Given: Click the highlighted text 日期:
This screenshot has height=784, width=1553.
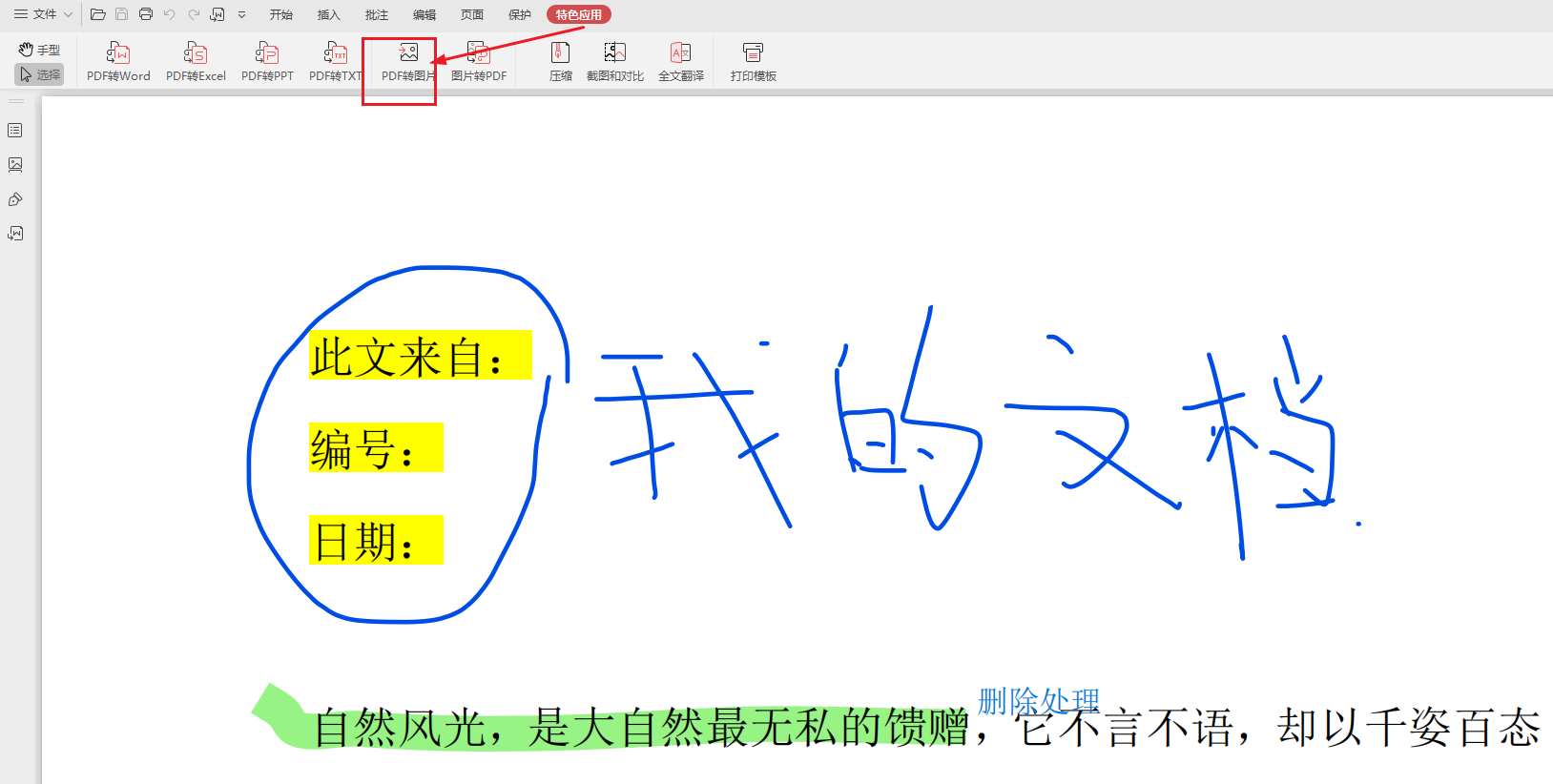Looking at the screenshot, I should pos(376,540).
